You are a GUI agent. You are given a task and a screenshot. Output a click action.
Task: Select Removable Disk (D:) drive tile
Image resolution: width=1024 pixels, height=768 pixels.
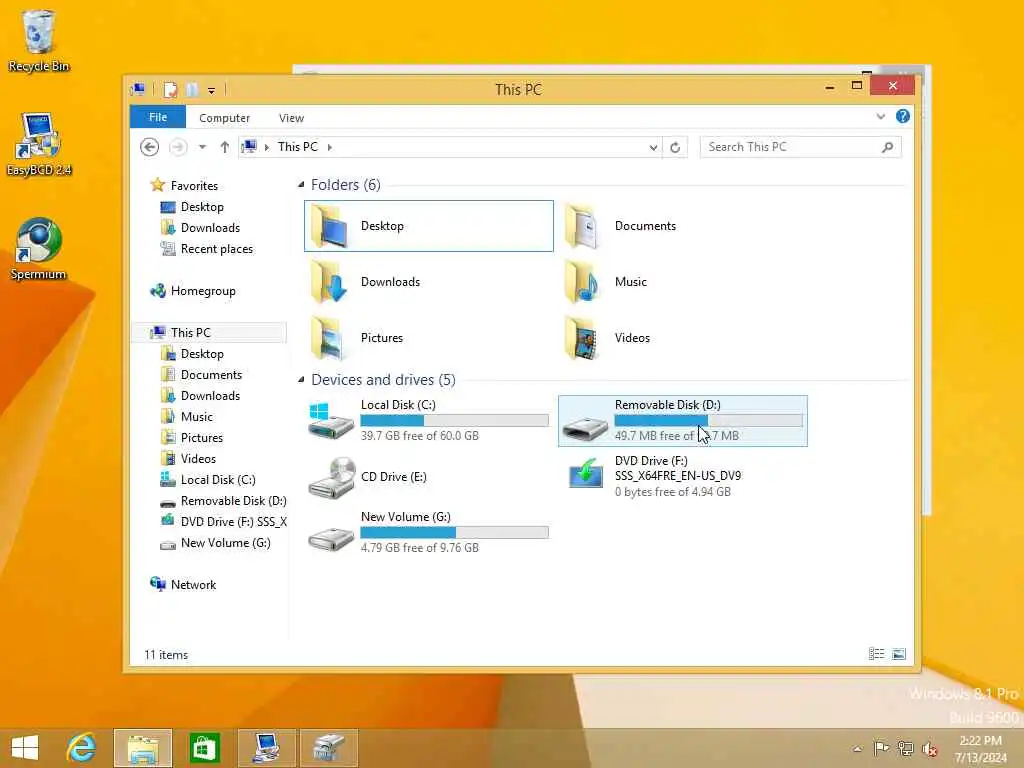coord(682,421)
